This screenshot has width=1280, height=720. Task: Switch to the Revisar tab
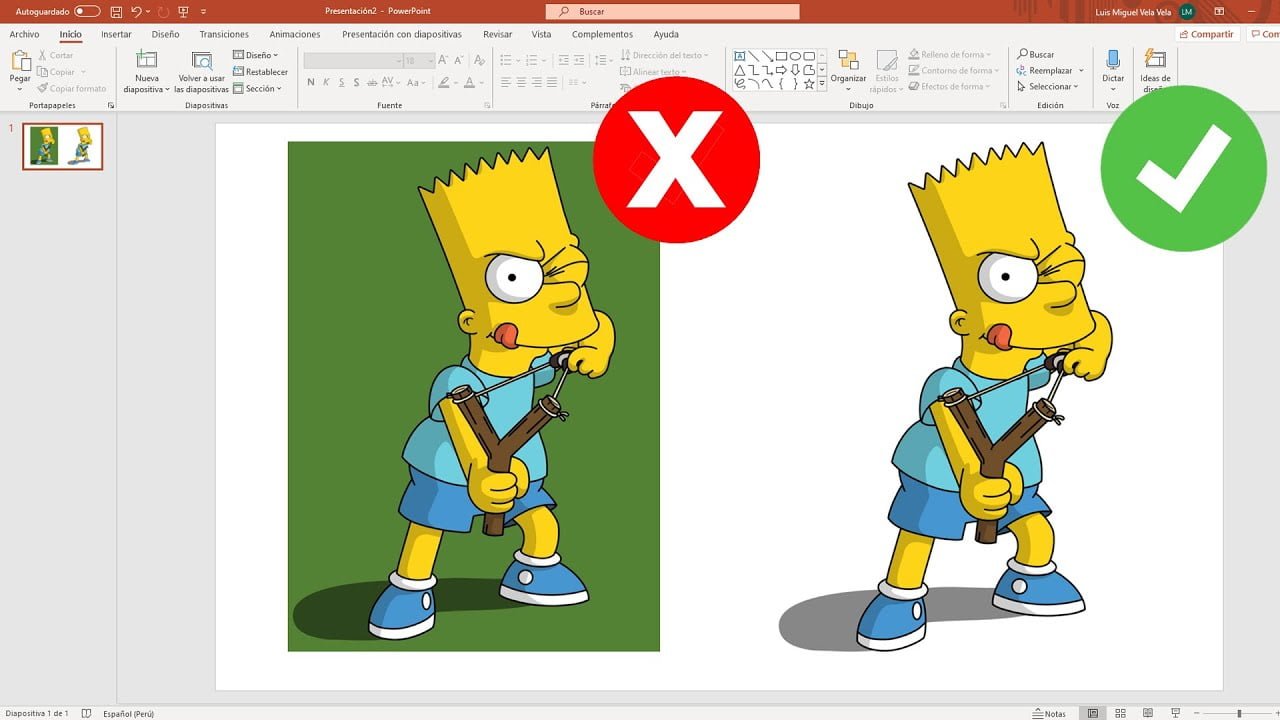pyautogui.click(x=497, y=34)
